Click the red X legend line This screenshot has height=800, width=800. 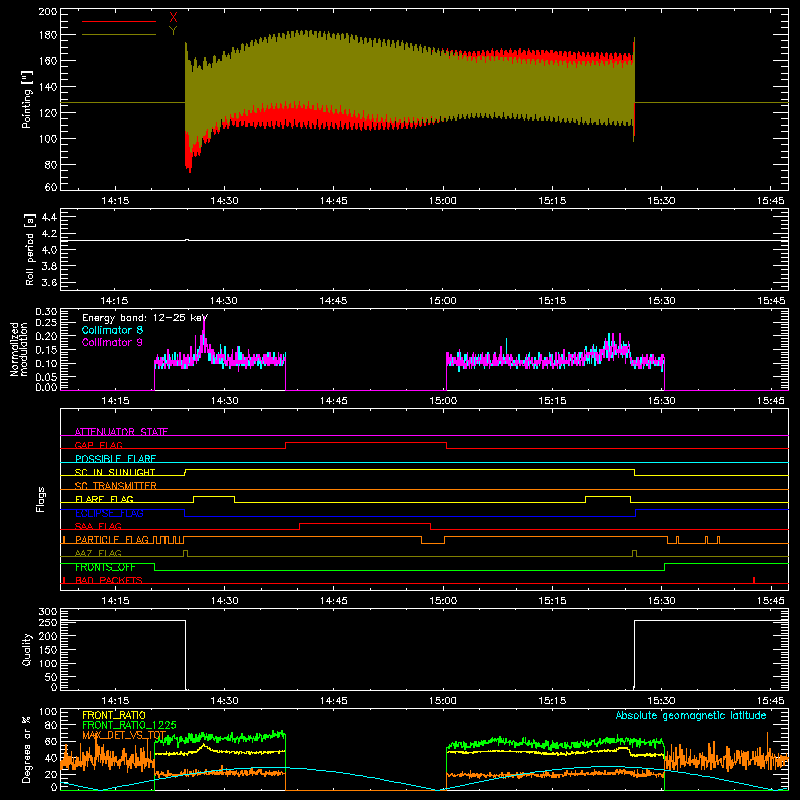pos(119,21)
